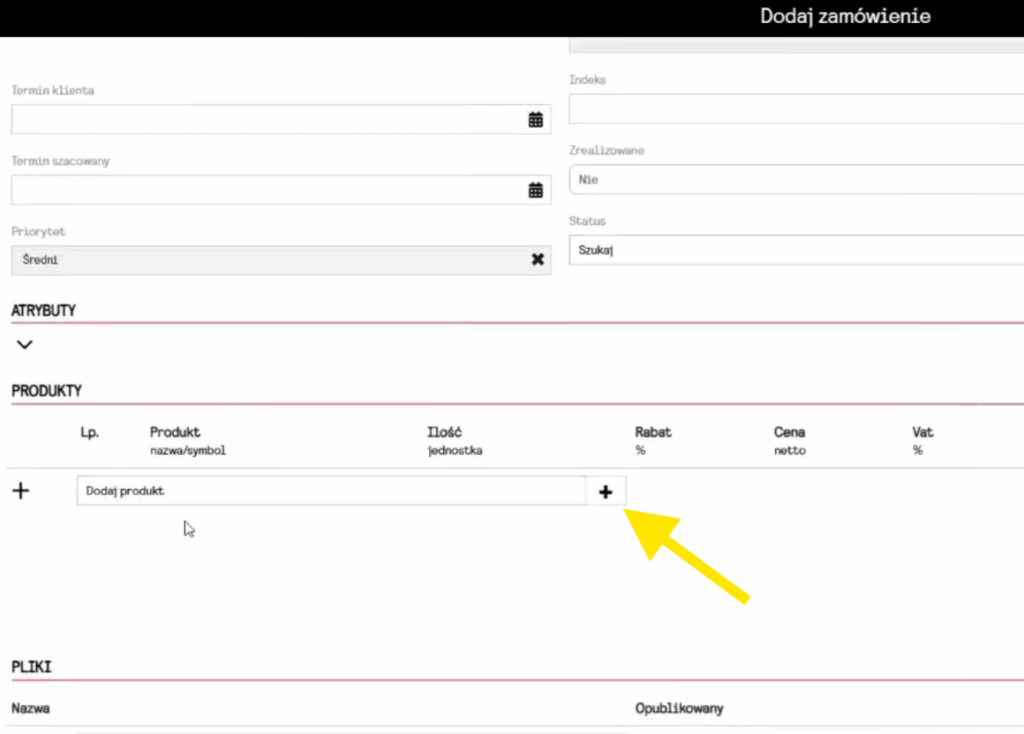The image size is (1024, 734).
Task: Clear the Priorytet value Średni
Action: tap(537, 260)
